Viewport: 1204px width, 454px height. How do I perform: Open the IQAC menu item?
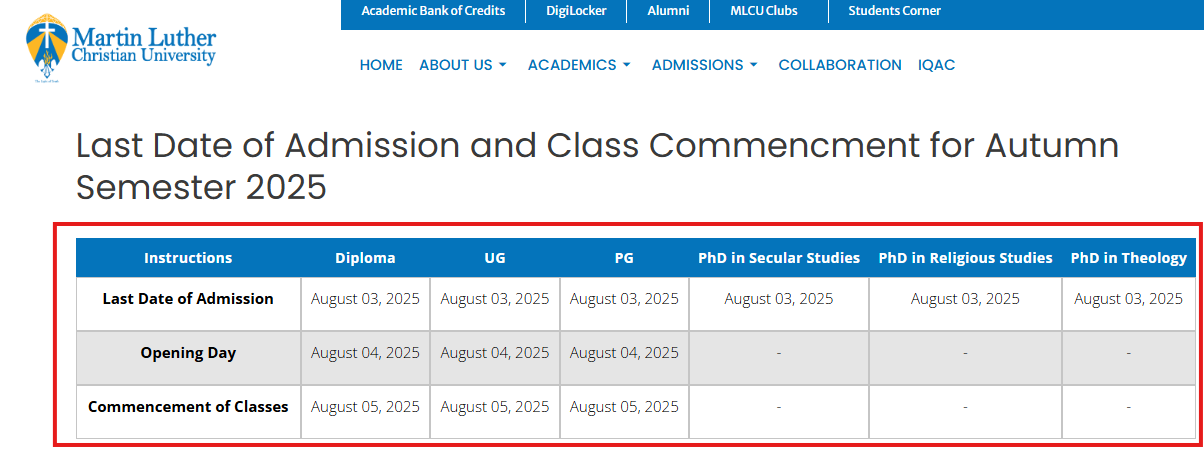point(937,65)
